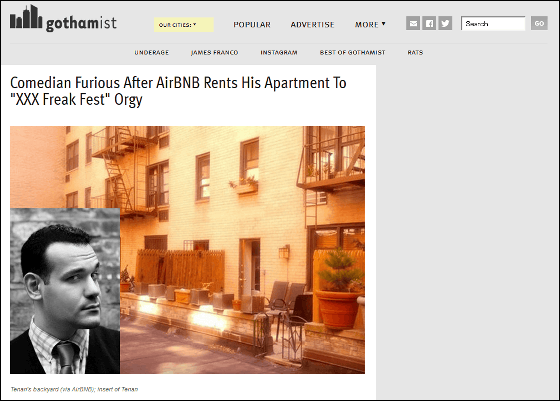Open the James Franco topic
The image size is (560, 401).
[214, 52]
